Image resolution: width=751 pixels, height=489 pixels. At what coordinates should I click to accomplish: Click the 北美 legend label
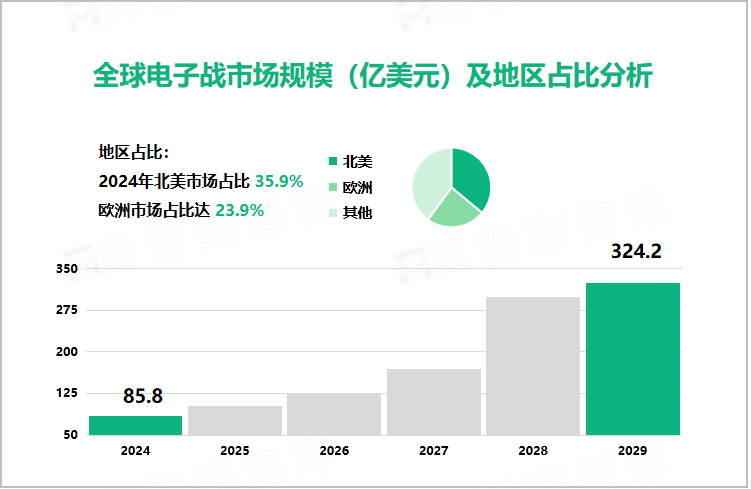(358, 162)
